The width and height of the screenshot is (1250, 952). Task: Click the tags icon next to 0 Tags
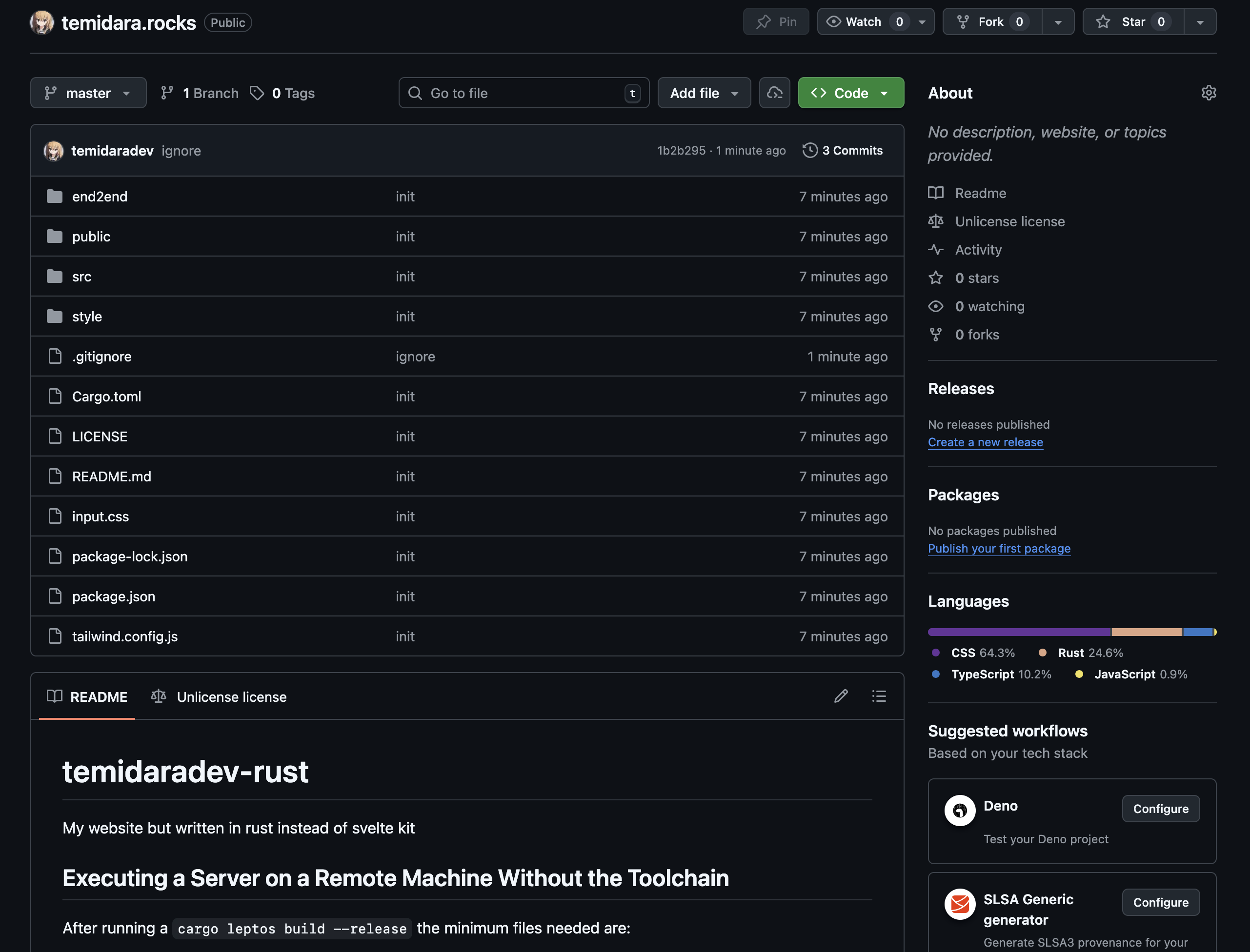(257, 93)
